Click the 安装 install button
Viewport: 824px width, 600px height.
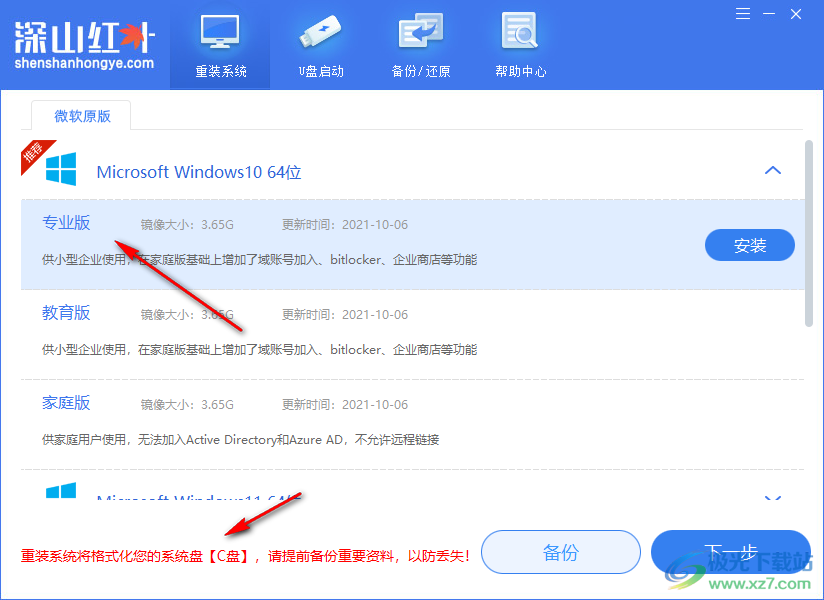[749, 245]
